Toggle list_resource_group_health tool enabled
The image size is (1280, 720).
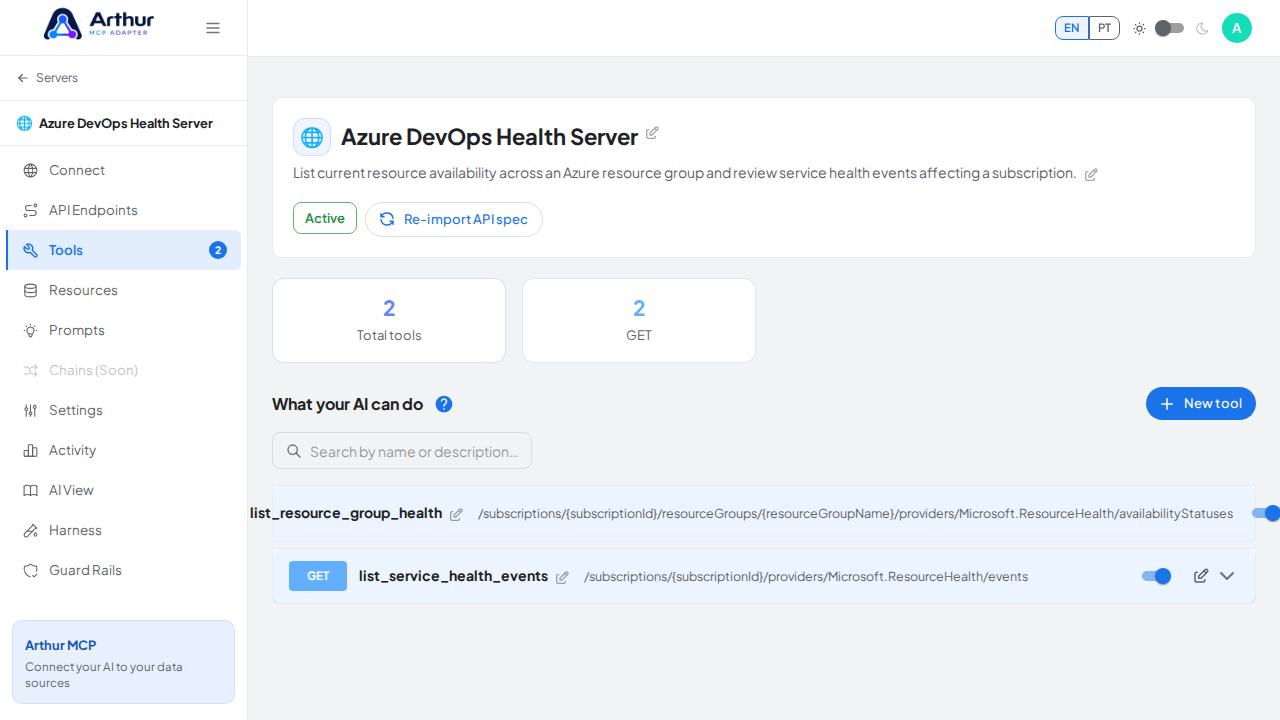pyautogui.click(x=1266, y=513)
